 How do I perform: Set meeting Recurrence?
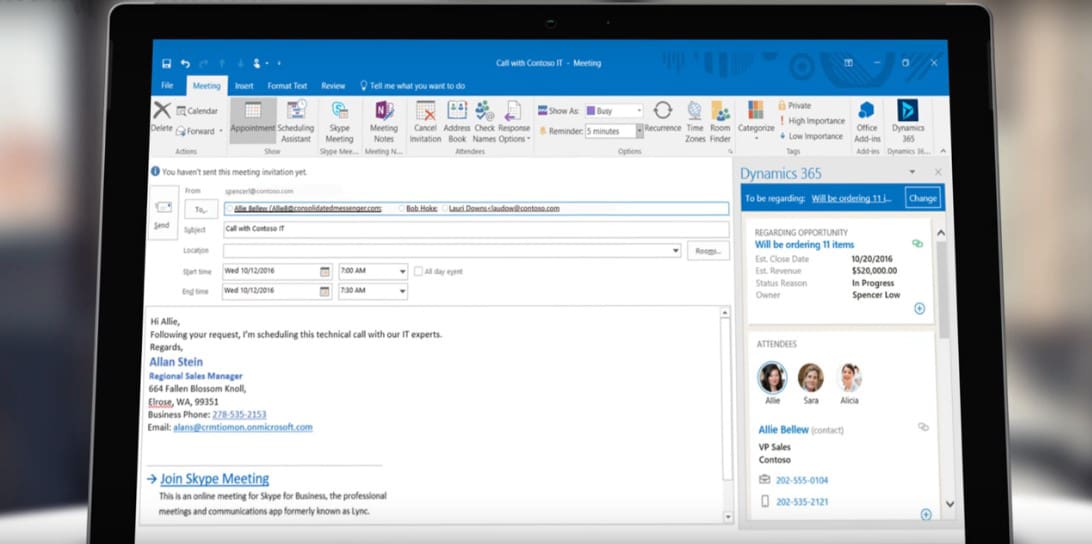662,116
